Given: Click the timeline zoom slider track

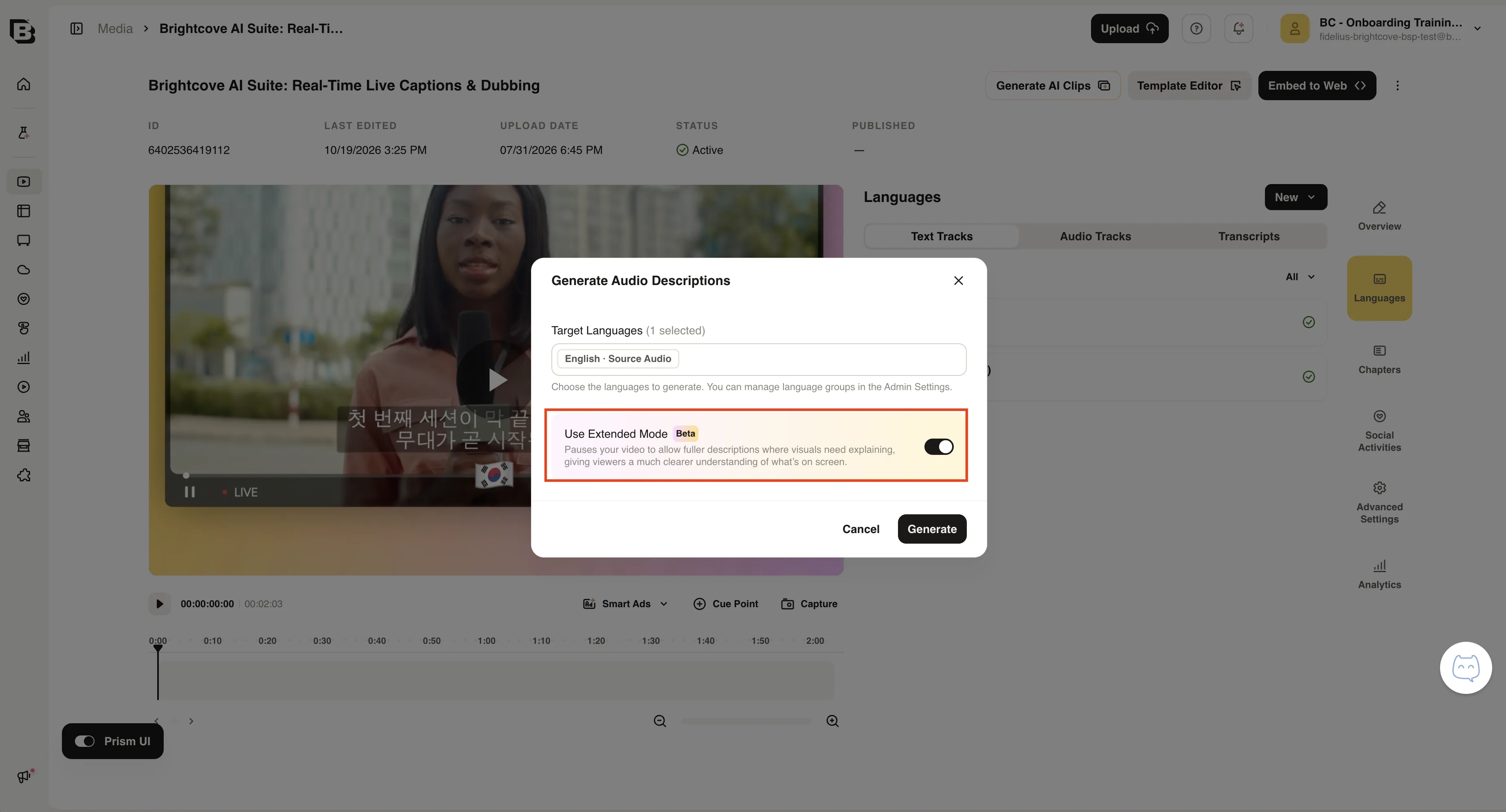Looking at the screenshot, I should [x=746, y=721].
